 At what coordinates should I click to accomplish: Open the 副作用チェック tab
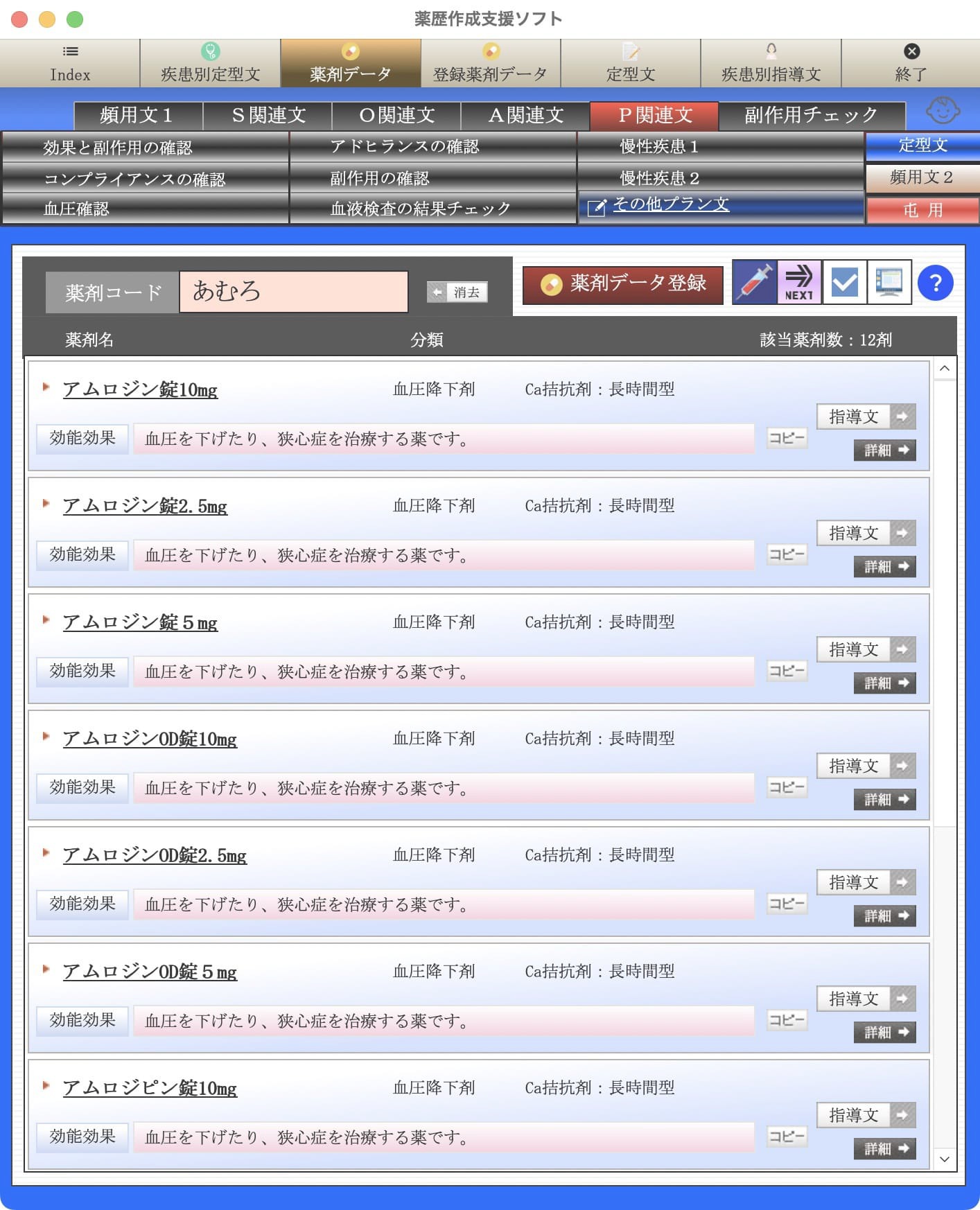pyautogui.click(x=812, y=115)
